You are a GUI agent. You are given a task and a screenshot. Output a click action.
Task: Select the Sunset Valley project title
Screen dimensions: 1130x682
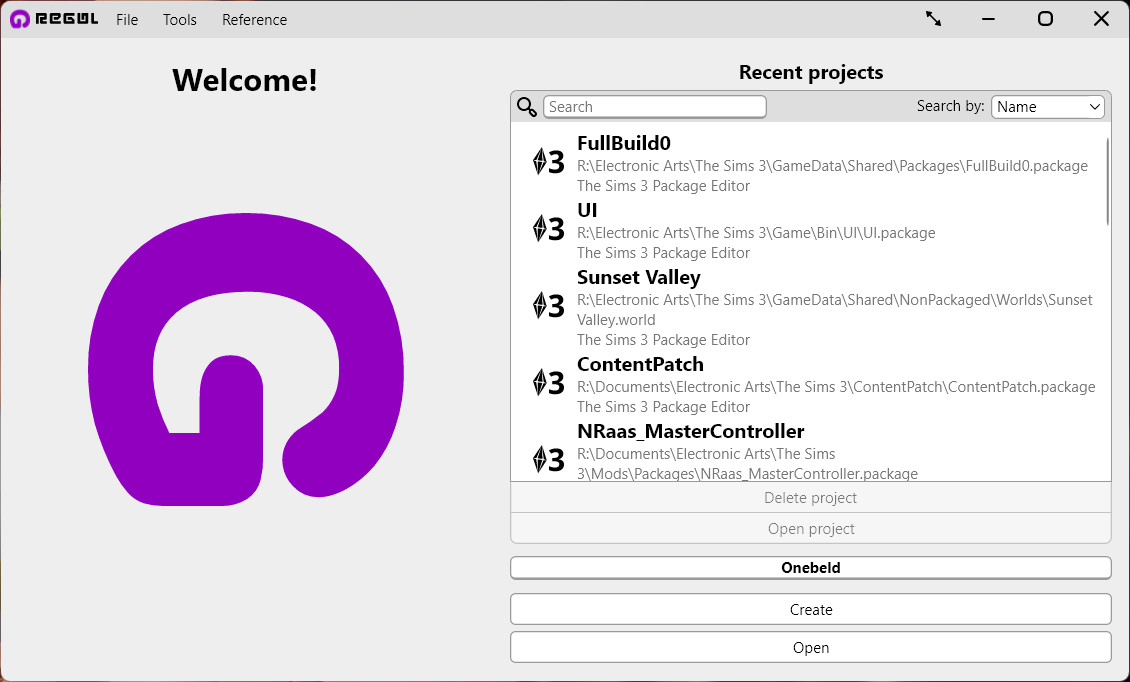pos(639,278)
